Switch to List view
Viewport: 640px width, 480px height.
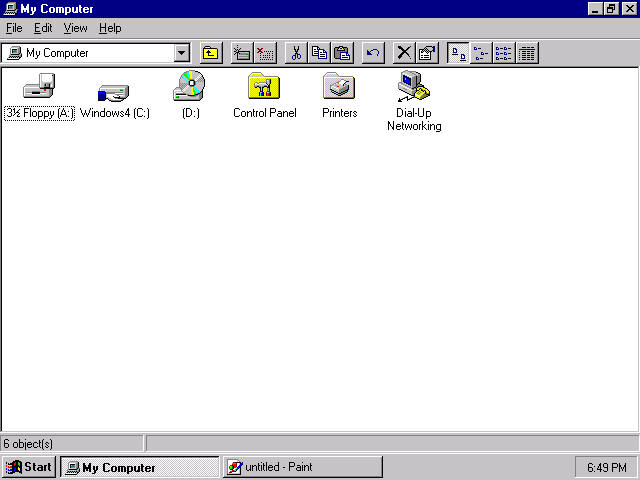point(504,53)
